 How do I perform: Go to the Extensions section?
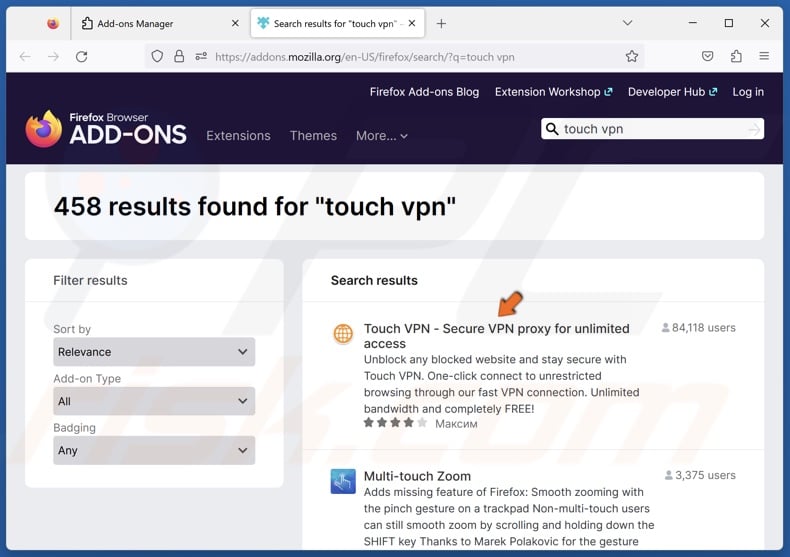[x=238, y=135]
